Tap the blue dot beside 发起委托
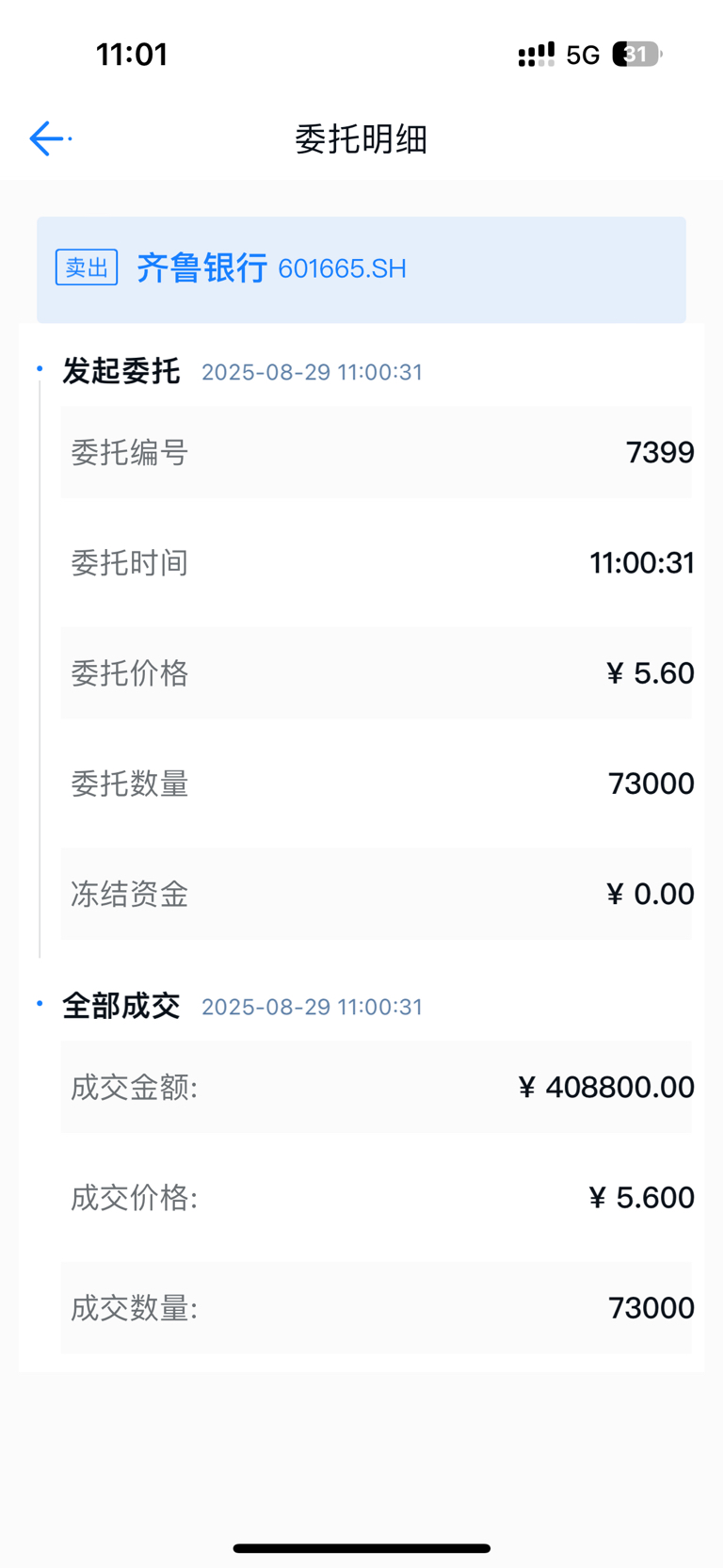Screen dimensions: 724x1568 (x=40, y=368)
